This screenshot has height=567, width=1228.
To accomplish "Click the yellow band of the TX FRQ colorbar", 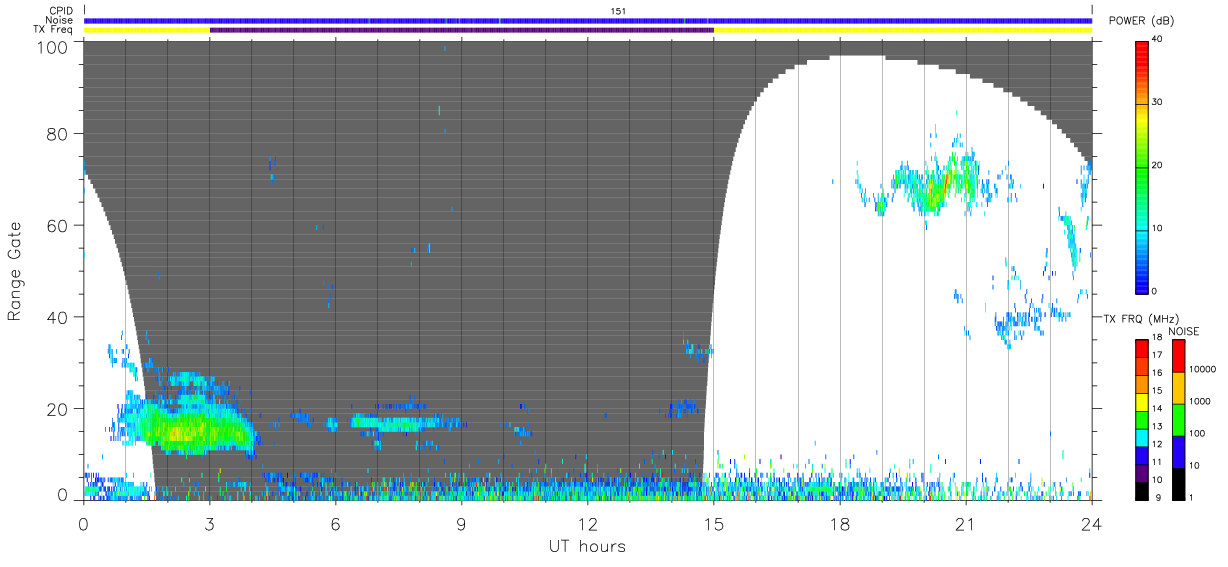I will [x=1141, y=402].
